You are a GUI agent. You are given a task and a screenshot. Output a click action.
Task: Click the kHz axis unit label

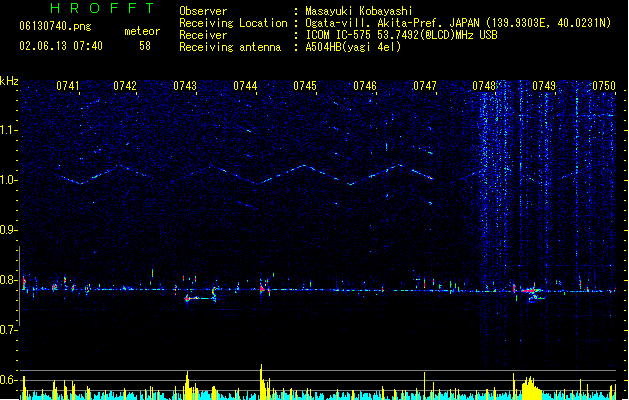pos(9,81)
